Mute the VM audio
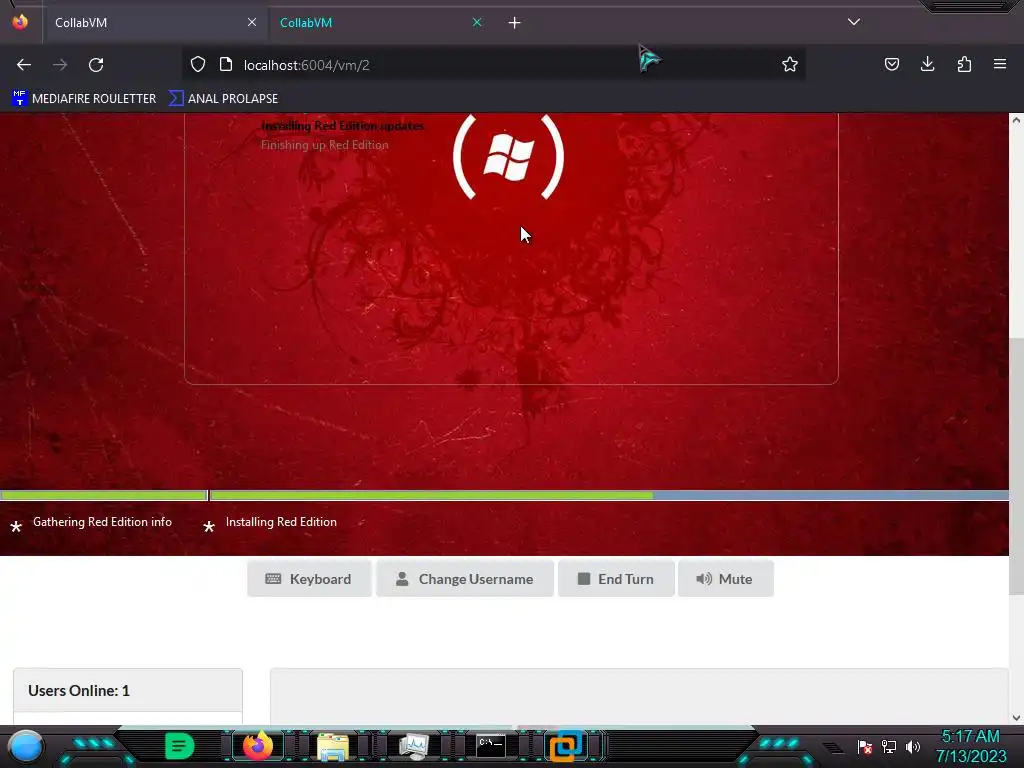Screen dimensions: 1024x768 726,579
